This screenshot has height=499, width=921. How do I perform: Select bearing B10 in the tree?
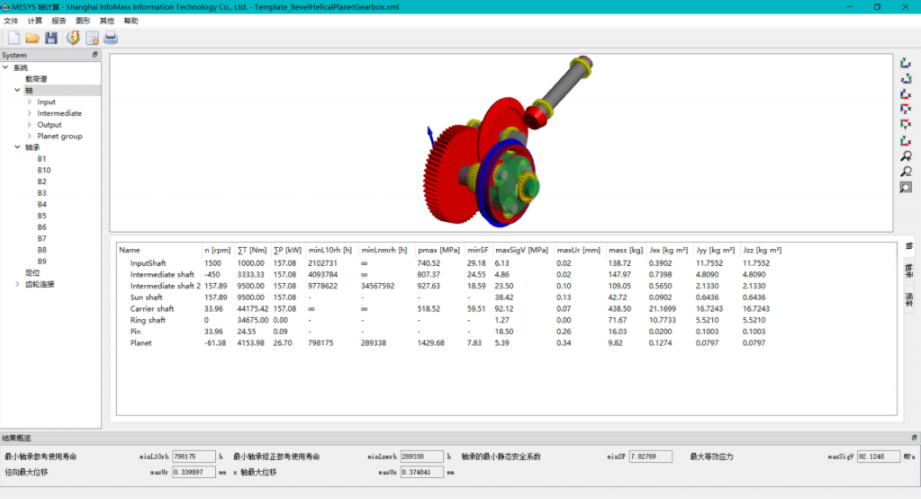pyautogui.click(x=45, y=170)
